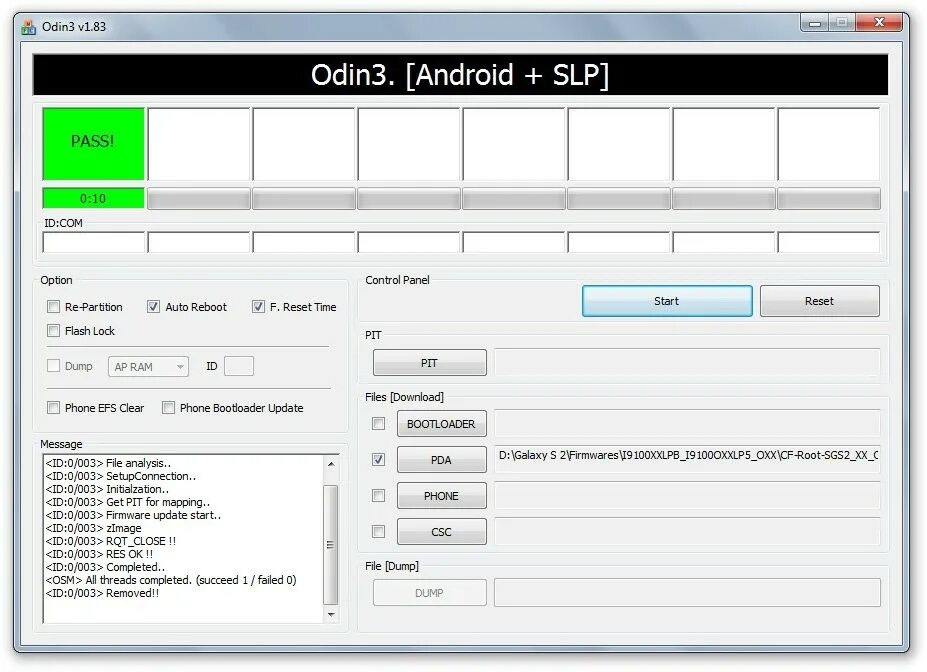Click the Message log scroll up arrow
Screen dimensions: 927x672
click(x=331, y=464)
